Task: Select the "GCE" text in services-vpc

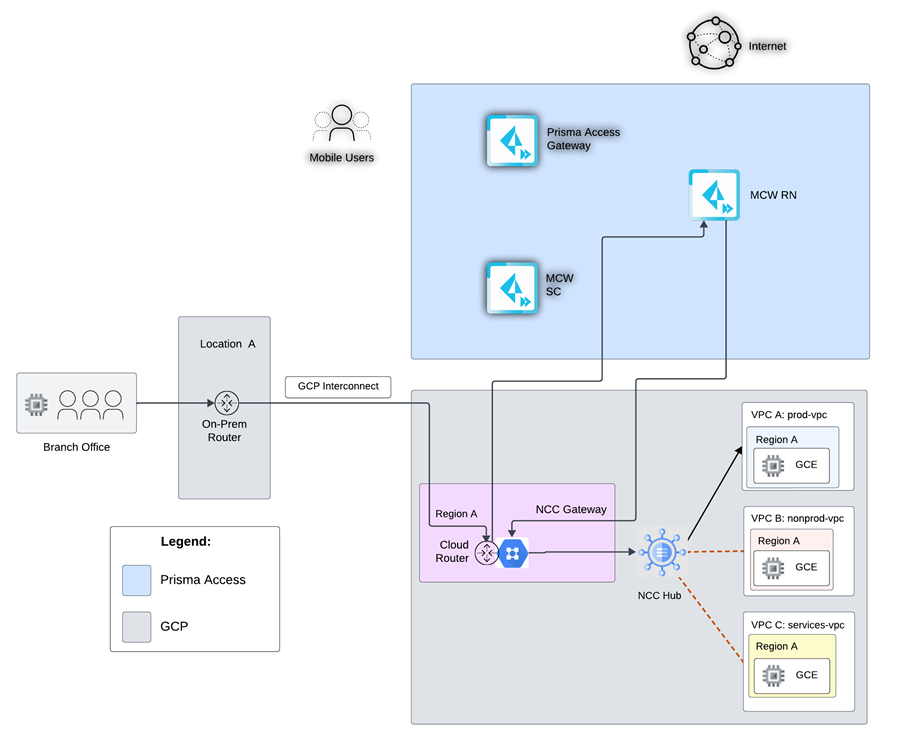Action: tap(806, 675)
